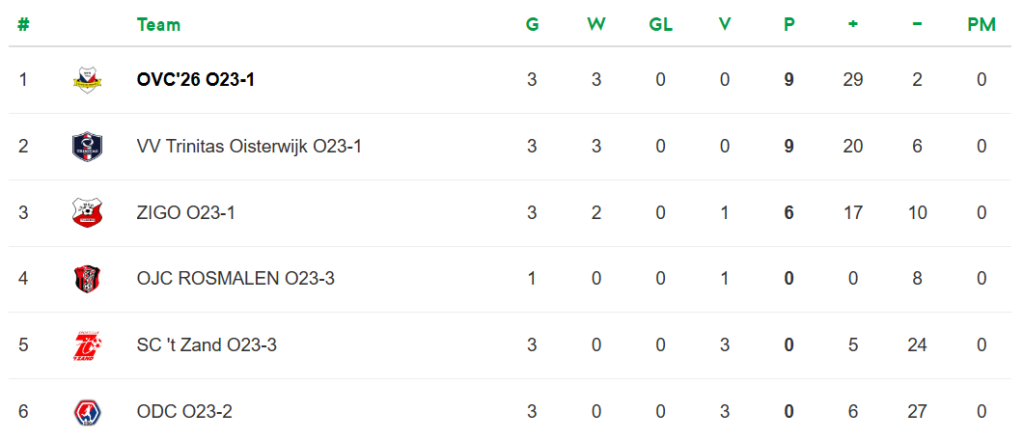Viewport: 1024px width, 440px height.
Task: Click the PM column header
Action: click(x=981, y=25)
